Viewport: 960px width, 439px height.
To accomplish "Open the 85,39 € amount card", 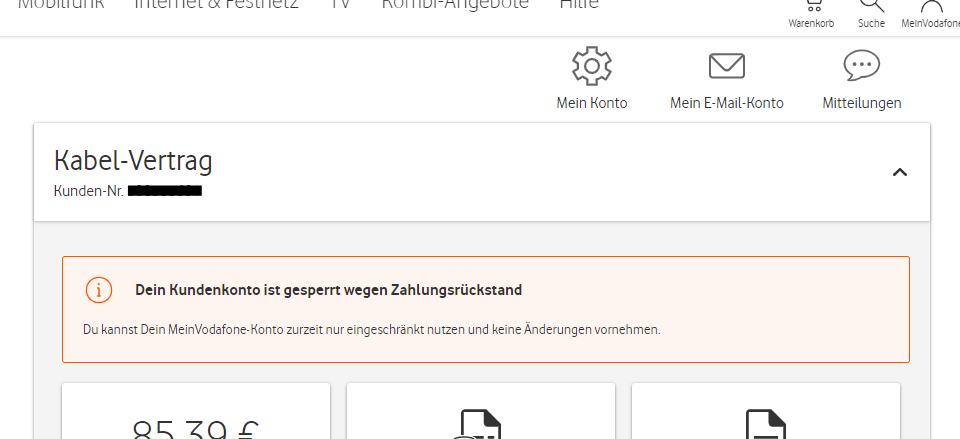I will pyautogui.click(x=196, y=411).
